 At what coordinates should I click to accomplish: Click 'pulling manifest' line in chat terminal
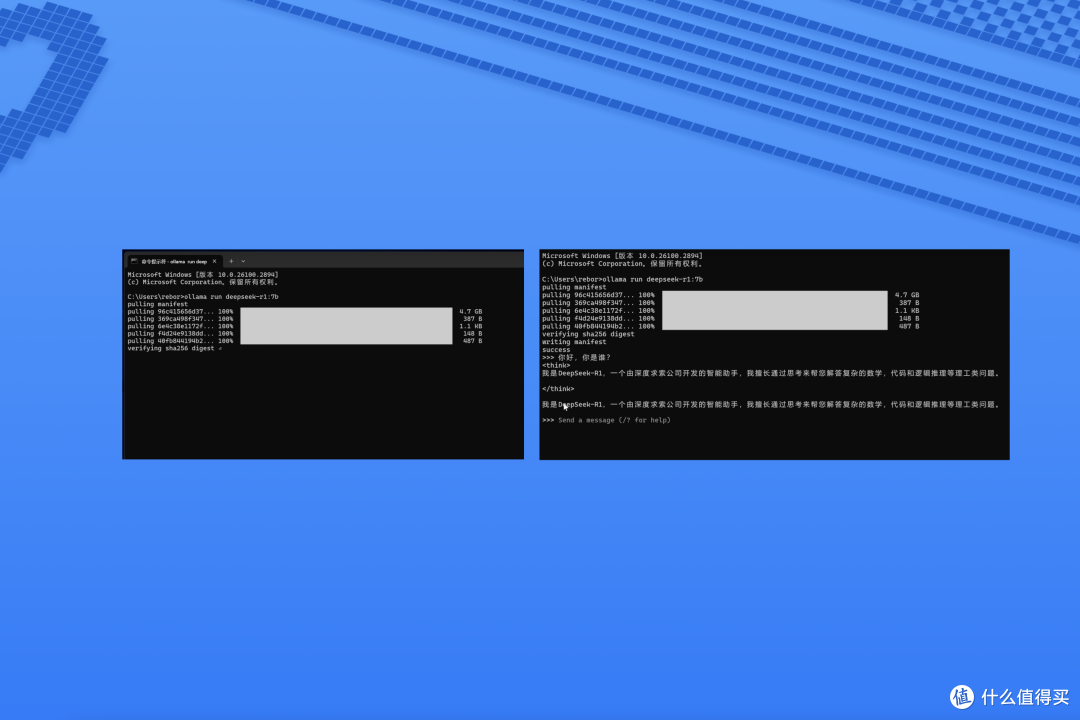[574, 287]
